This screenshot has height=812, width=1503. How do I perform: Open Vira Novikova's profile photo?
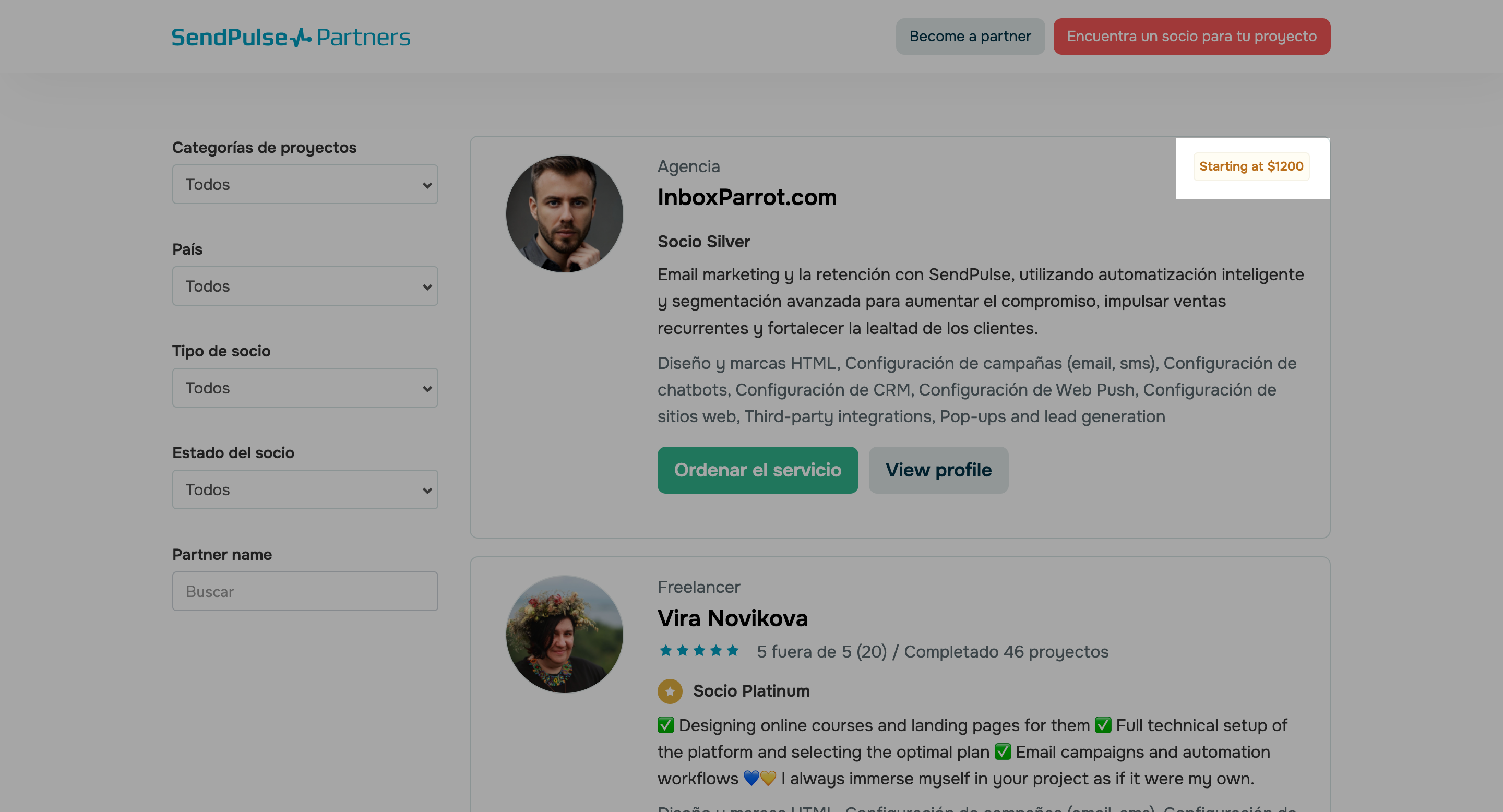pos(564,634)
